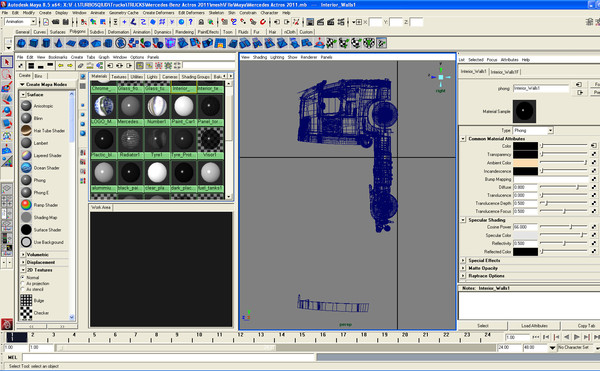Choose the Paint Selection tool
600x371 pixels.
coord(7,87)
